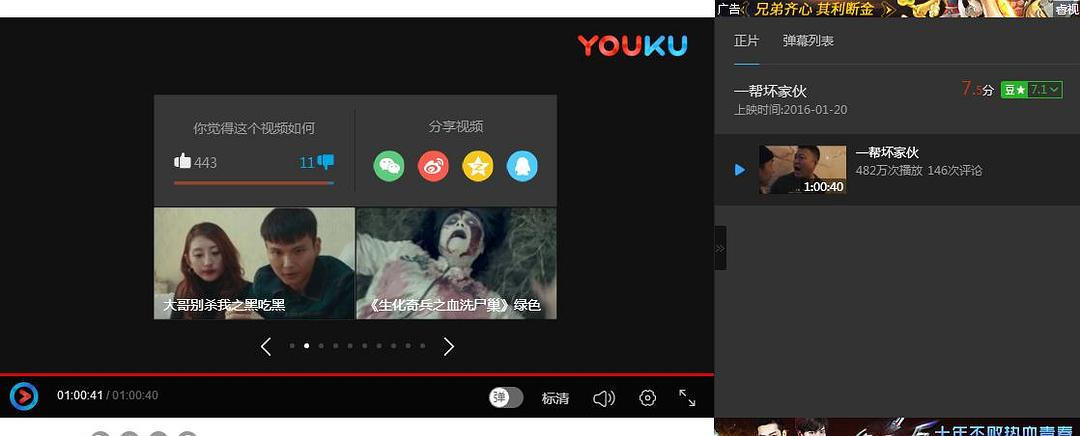
Task: Open the 标清 video quality selector
Action: click(x=555, y=398)
